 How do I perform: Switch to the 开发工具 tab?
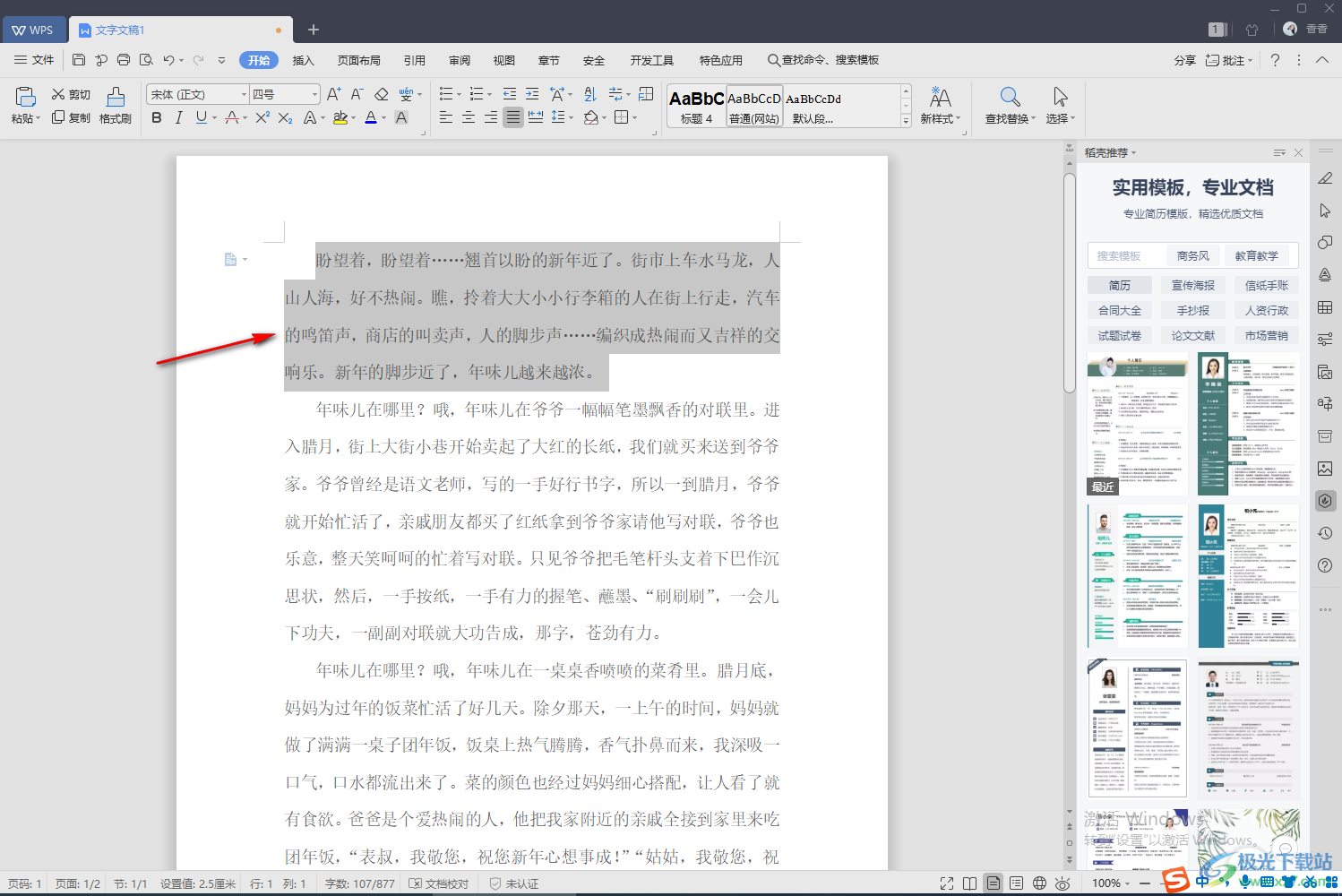pyautogui.click(x=652, y=60)
